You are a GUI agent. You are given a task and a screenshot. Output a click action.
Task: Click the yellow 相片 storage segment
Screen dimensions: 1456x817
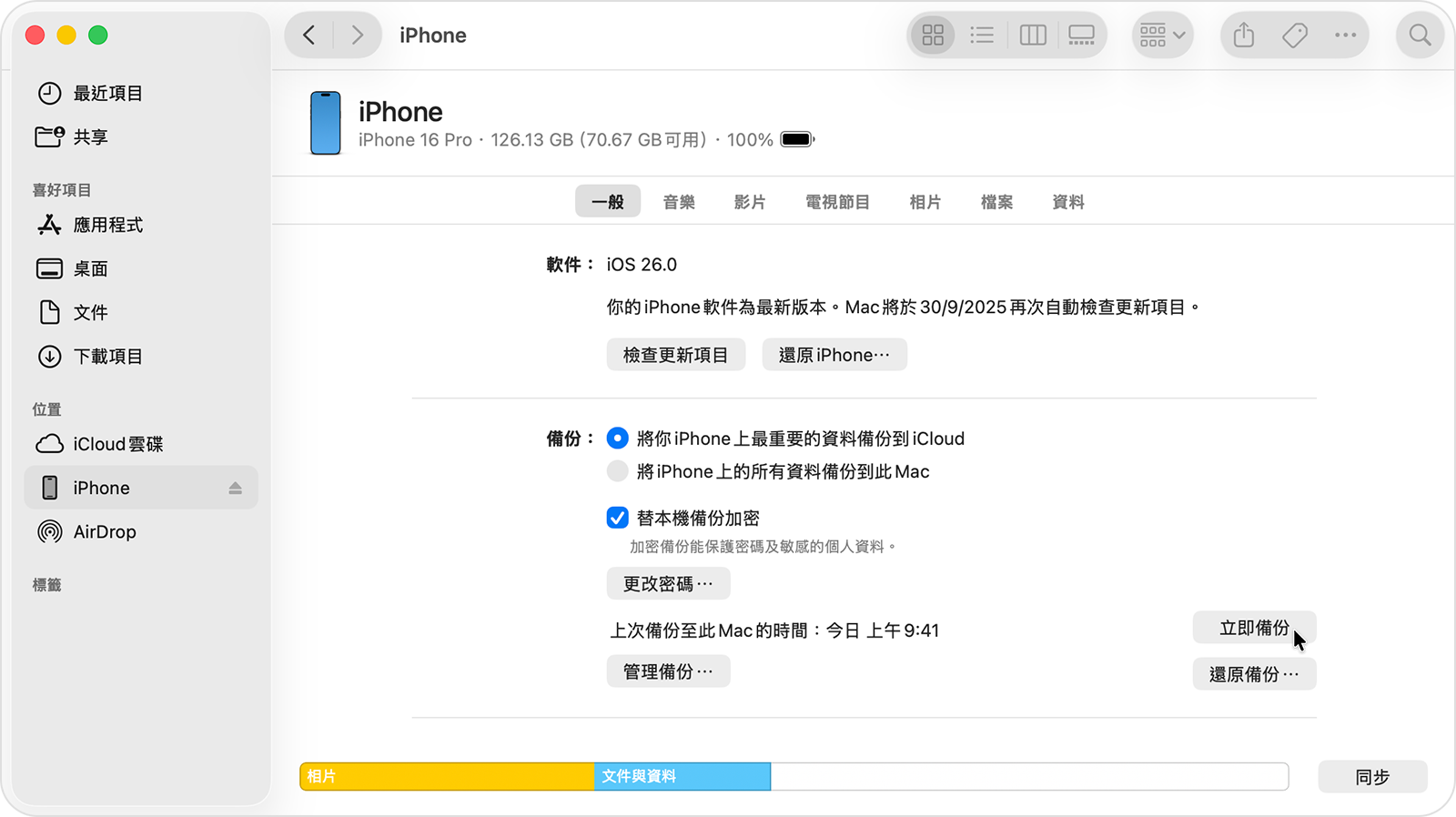pos(448,776)
